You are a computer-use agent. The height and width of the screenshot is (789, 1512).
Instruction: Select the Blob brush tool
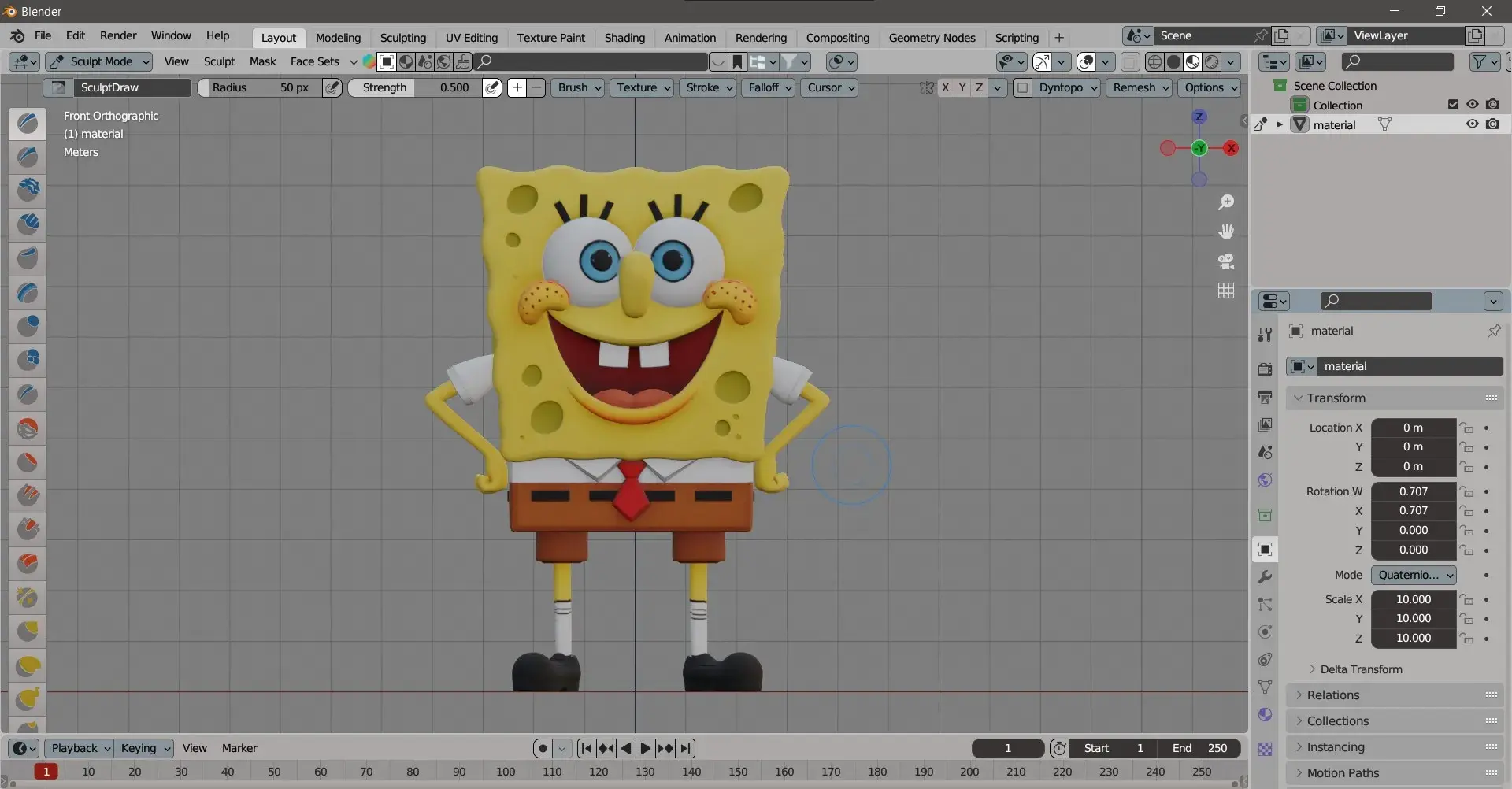28,360
